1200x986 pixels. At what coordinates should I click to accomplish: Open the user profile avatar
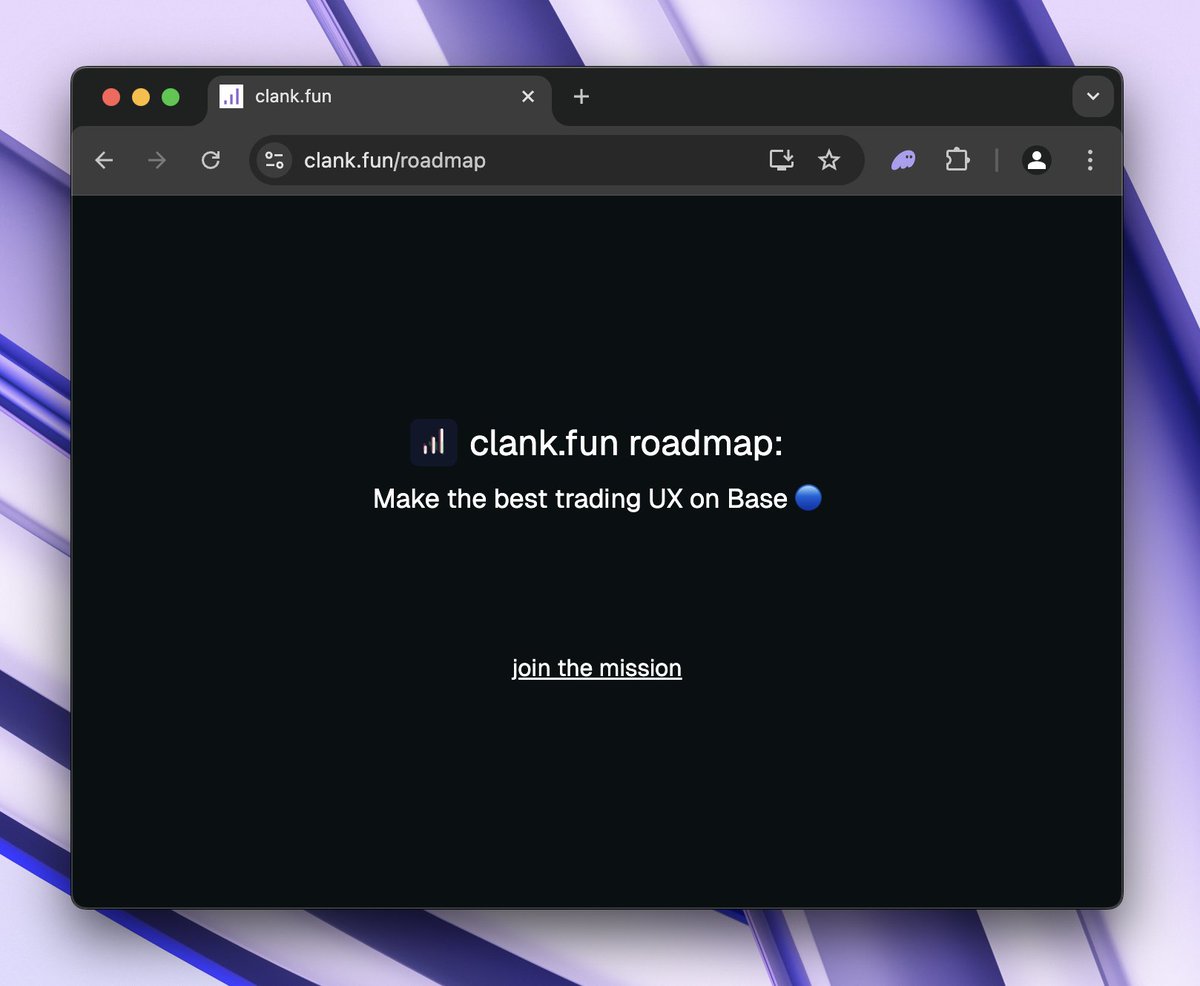pos(1037,160)
